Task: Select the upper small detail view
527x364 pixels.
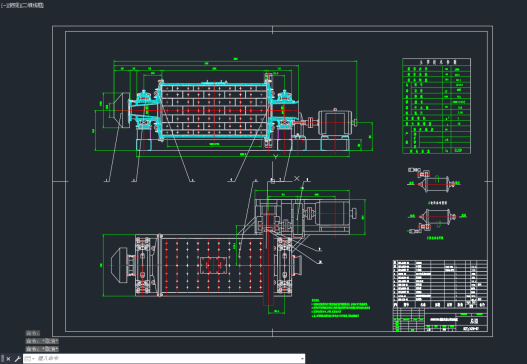Action: pos(434,182)
